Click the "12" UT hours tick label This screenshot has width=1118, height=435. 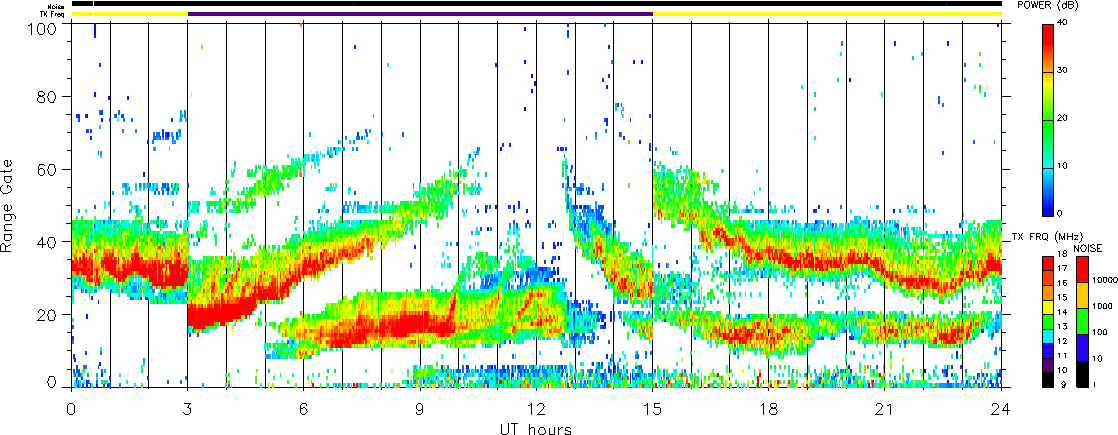coord(536,408)
